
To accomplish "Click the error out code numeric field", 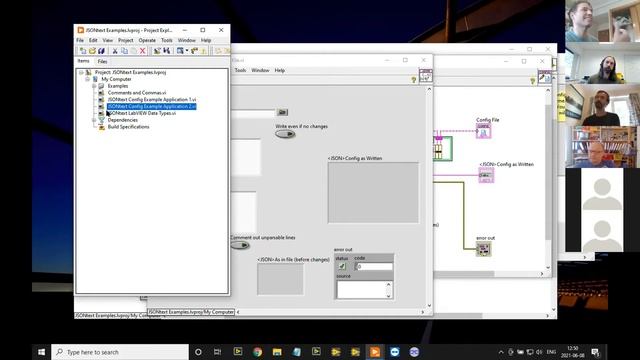I will point(374,267).
